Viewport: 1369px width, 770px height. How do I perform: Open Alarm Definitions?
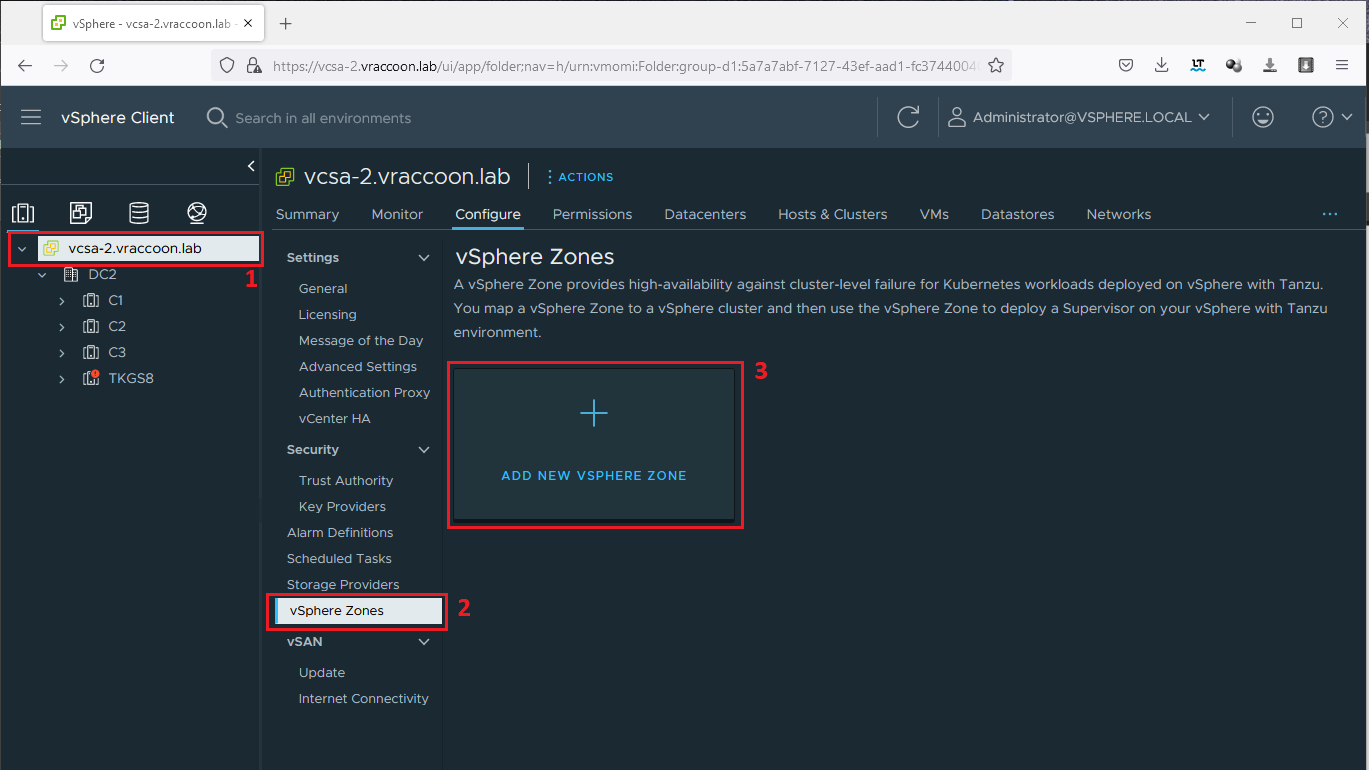pos(340,532)
